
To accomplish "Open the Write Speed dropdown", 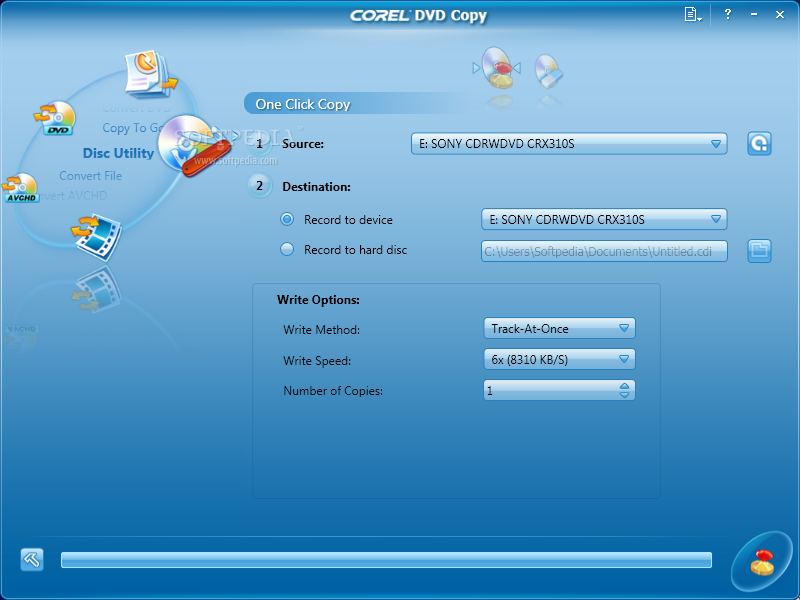I will (x=559, y=359).
